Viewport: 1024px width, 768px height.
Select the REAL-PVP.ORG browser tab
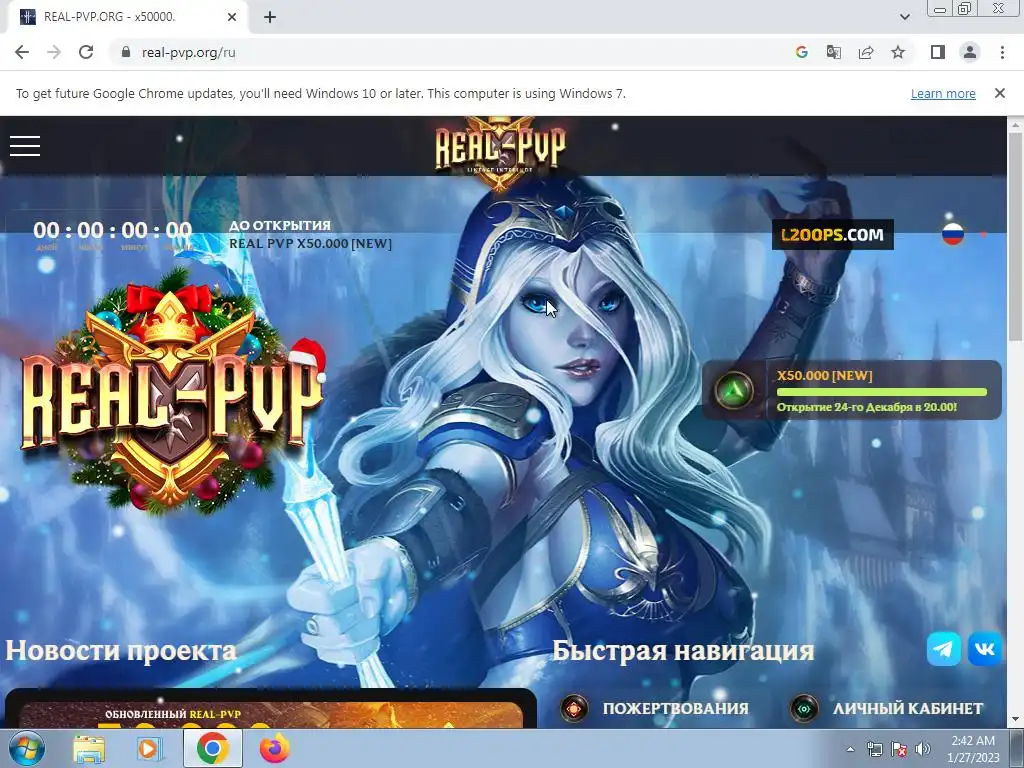pos(127,17)
